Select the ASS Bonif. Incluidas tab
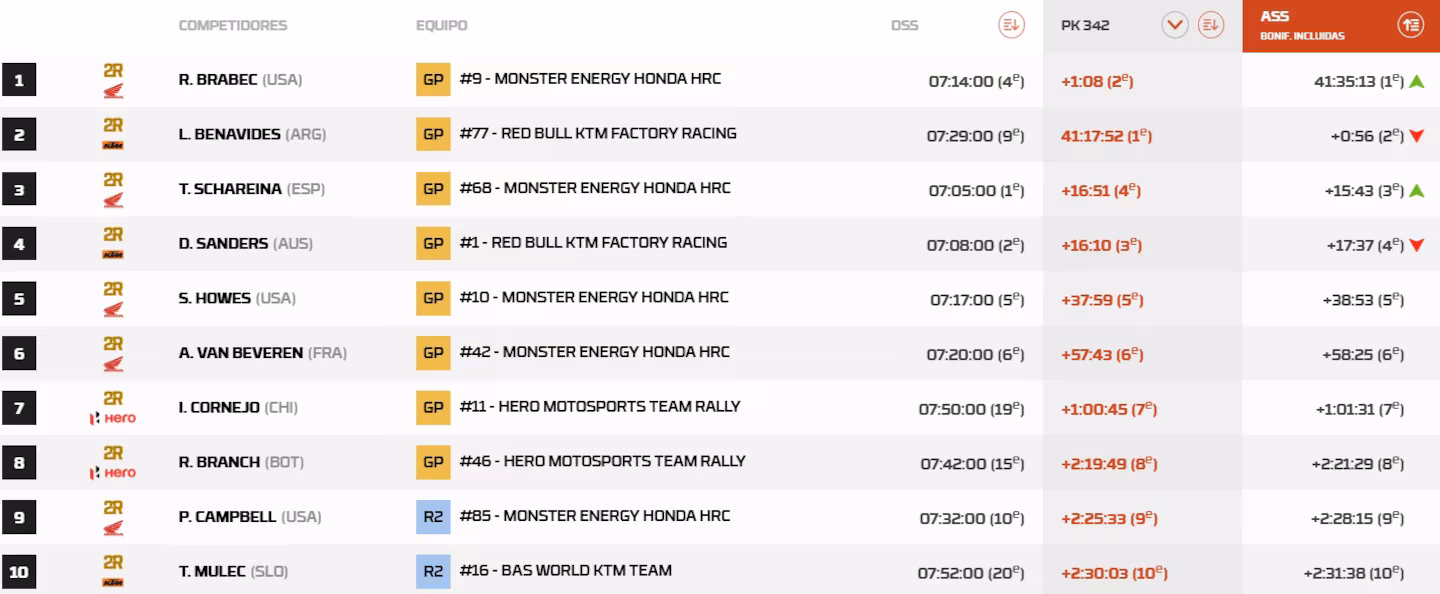Viewport: 1440px width, 594px height. [1340, 26]
